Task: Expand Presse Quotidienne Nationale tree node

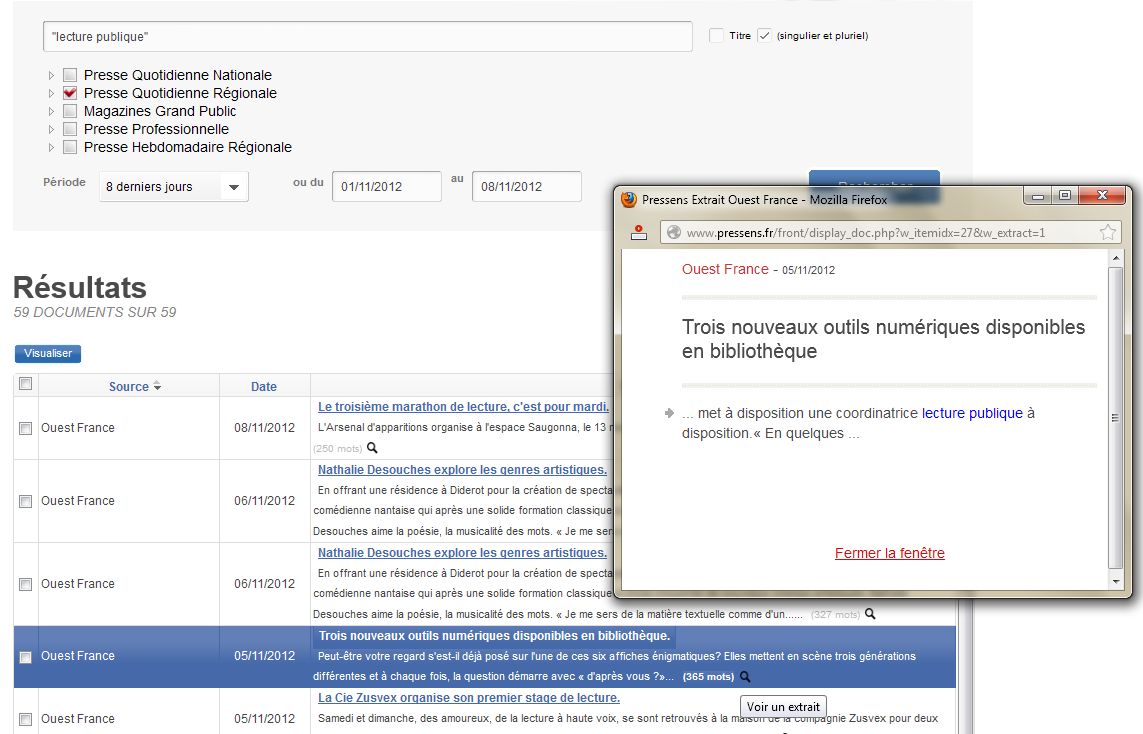Action: coord(51,75)
